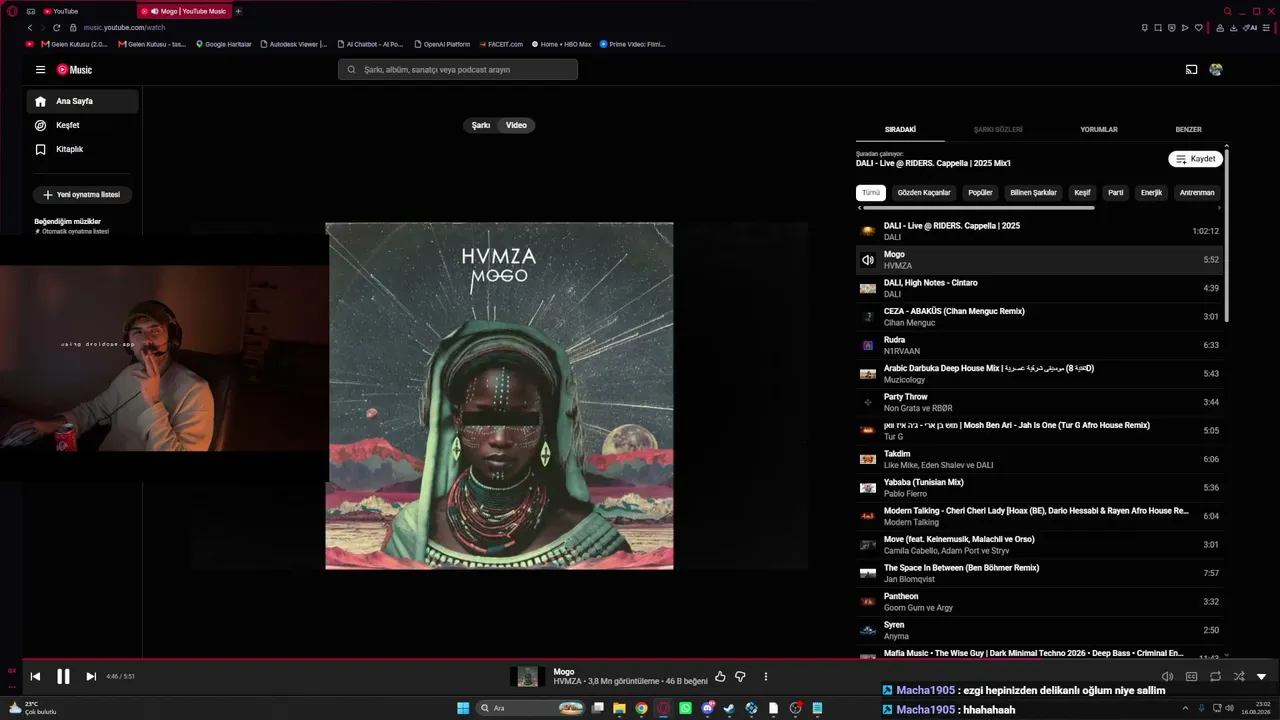Screen dimensions: 1280x720
Task: Play Syren by Anyma
Action: point(1040,630)
